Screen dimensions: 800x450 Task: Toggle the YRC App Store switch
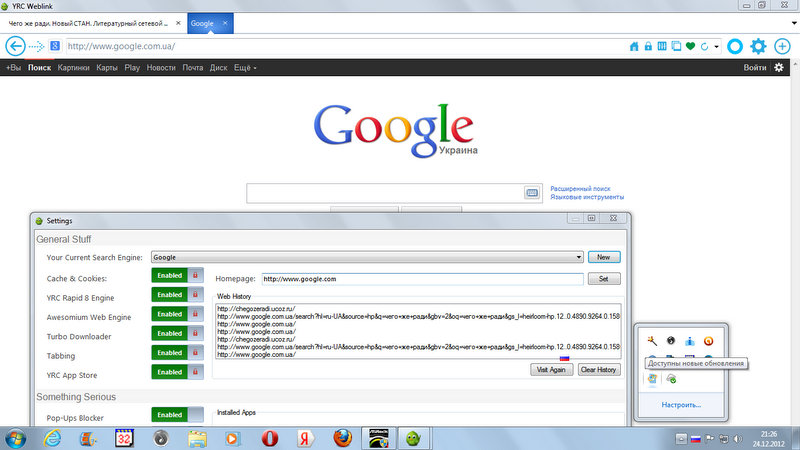click(177, 372)
